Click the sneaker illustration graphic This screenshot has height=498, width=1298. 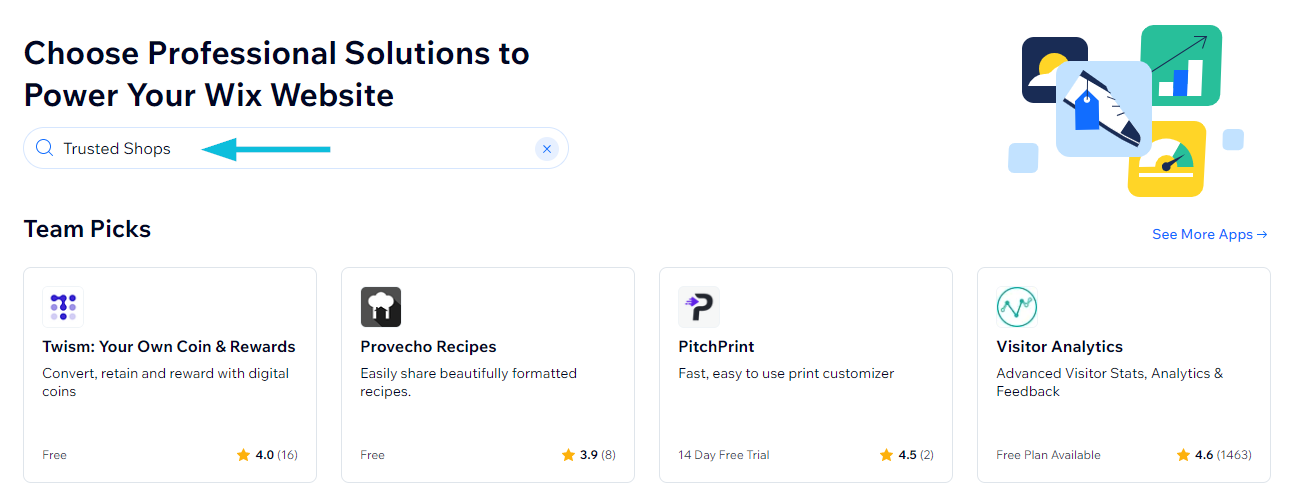[x=1103, y=109]
